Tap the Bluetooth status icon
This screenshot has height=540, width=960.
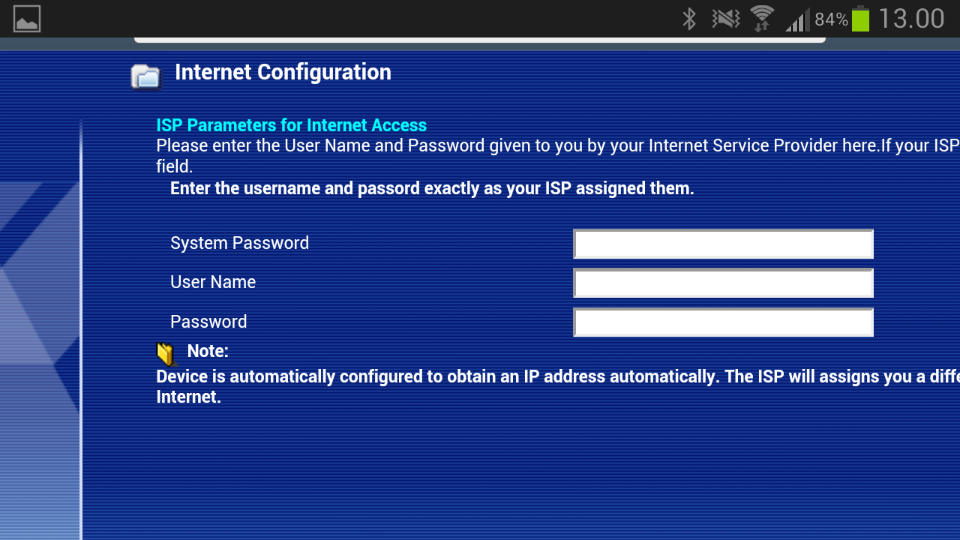(x=689, y=18)
